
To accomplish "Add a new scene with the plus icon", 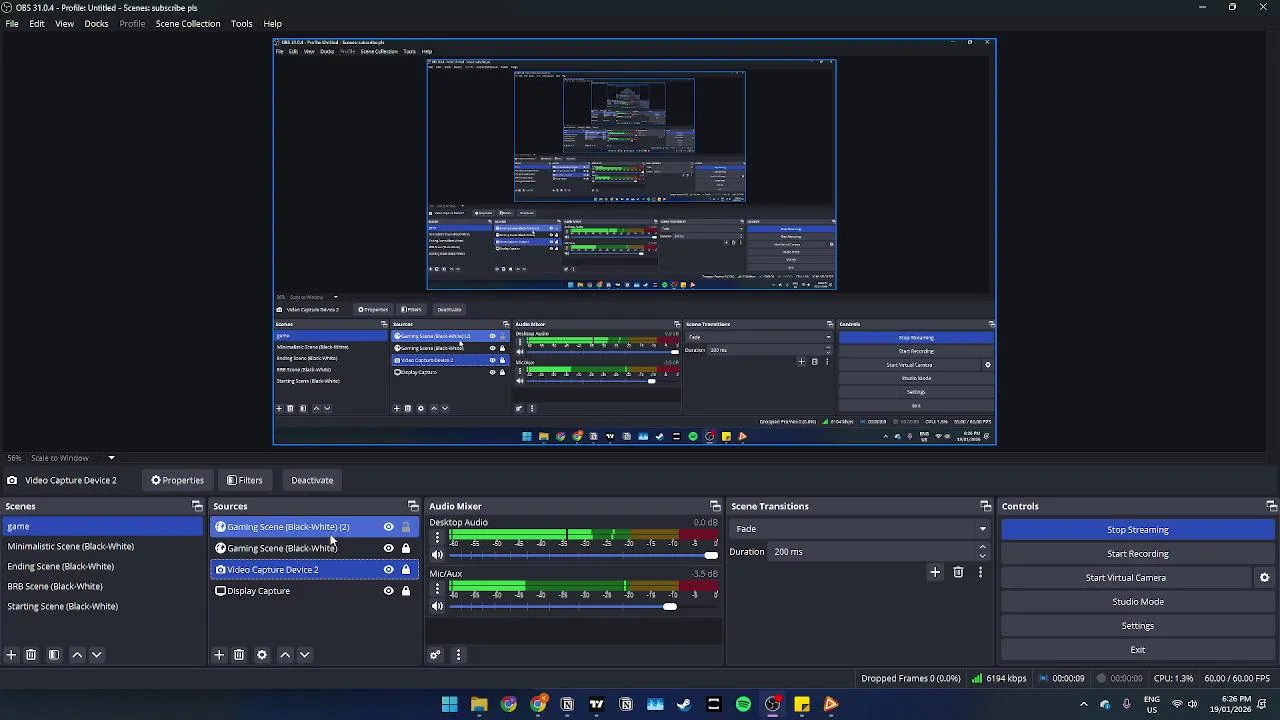I will [11, 655].
